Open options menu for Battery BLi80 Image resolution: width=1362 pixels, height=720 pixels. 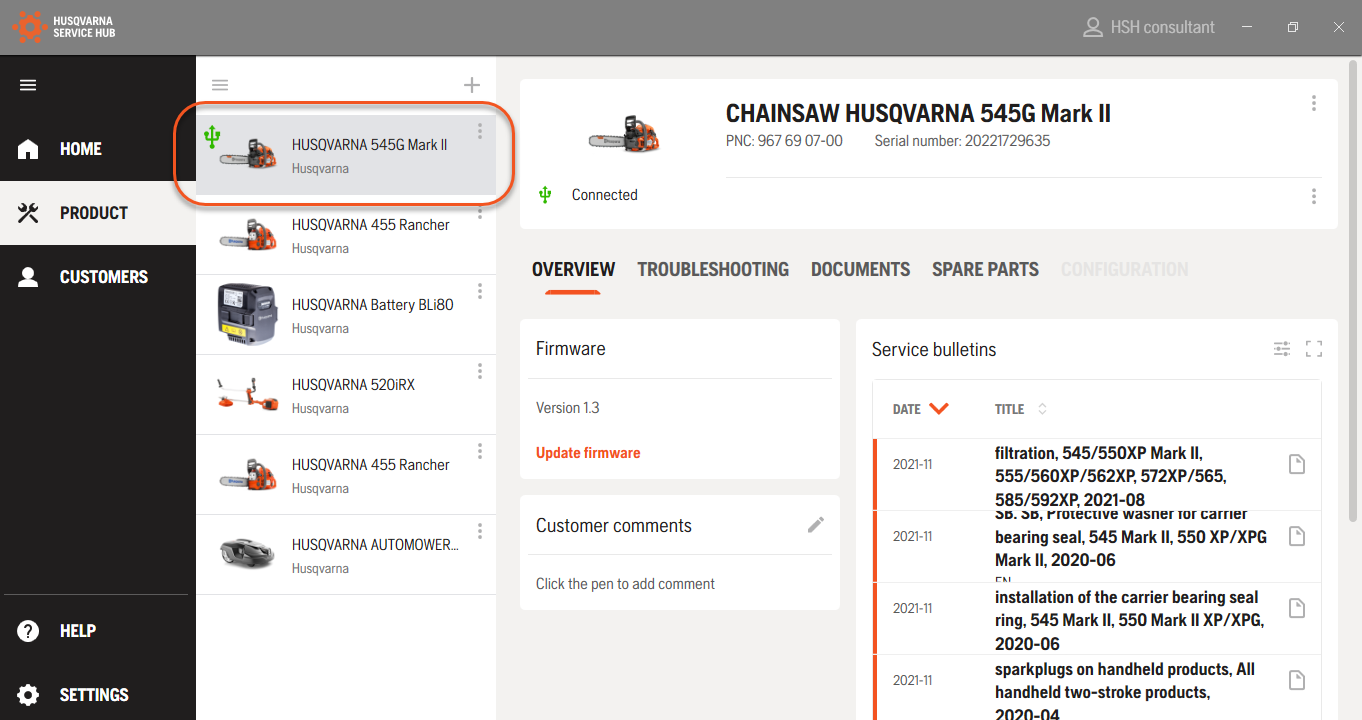(x=480, y=291)
